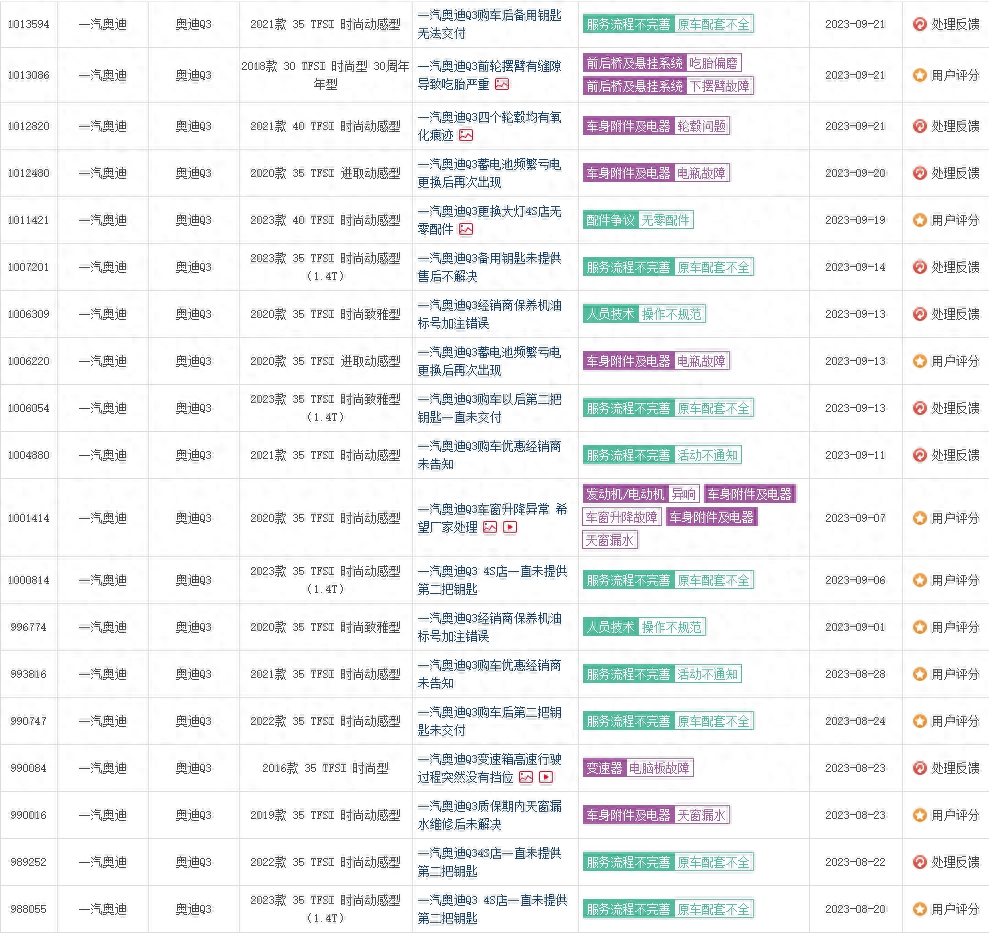
Task: Click the "操作不规范" tag in row 1006309
Action: (672, 314)
